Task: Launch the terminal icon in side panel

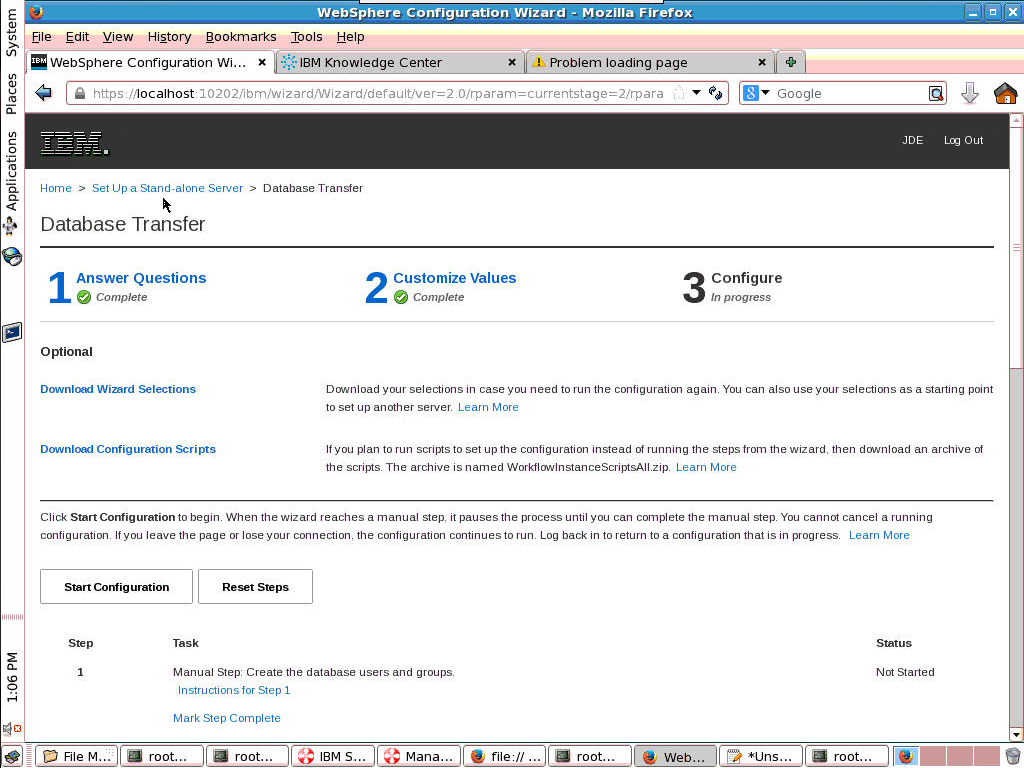Action: coord(12,332)
